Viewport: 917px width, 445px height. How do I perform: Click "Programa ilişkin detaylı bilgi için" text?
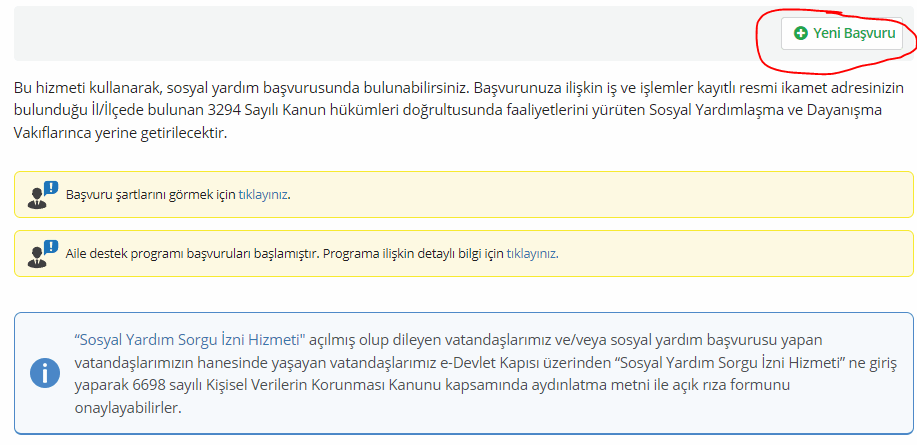pos(413,254)
